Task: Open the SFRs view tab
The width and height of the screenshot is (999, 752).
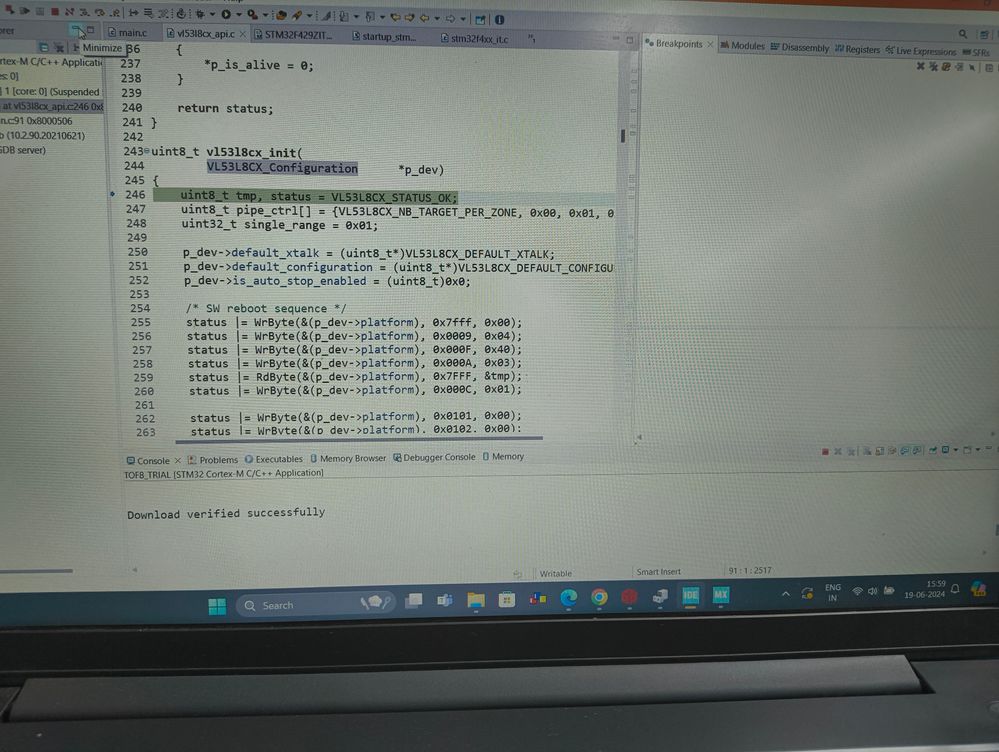Action: 976,52
